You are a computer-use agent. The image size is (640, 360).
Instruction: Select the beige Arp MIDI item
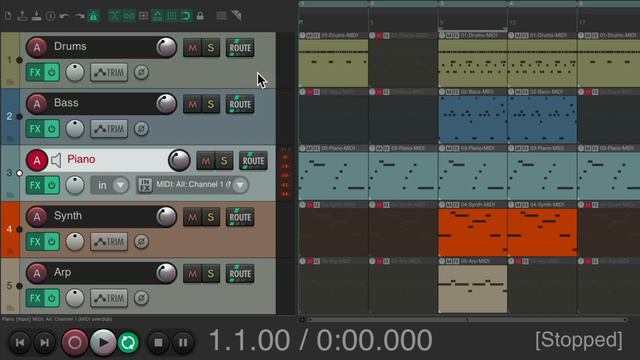click(x=473, y=289)
